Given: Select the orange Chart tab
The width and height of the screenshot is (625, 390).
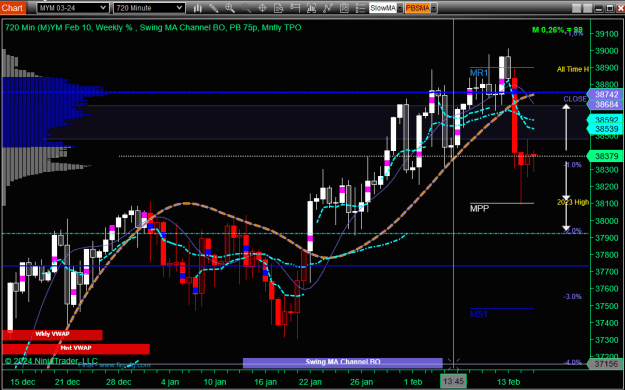Looking at the screenshot, I should tap(13, 8).
